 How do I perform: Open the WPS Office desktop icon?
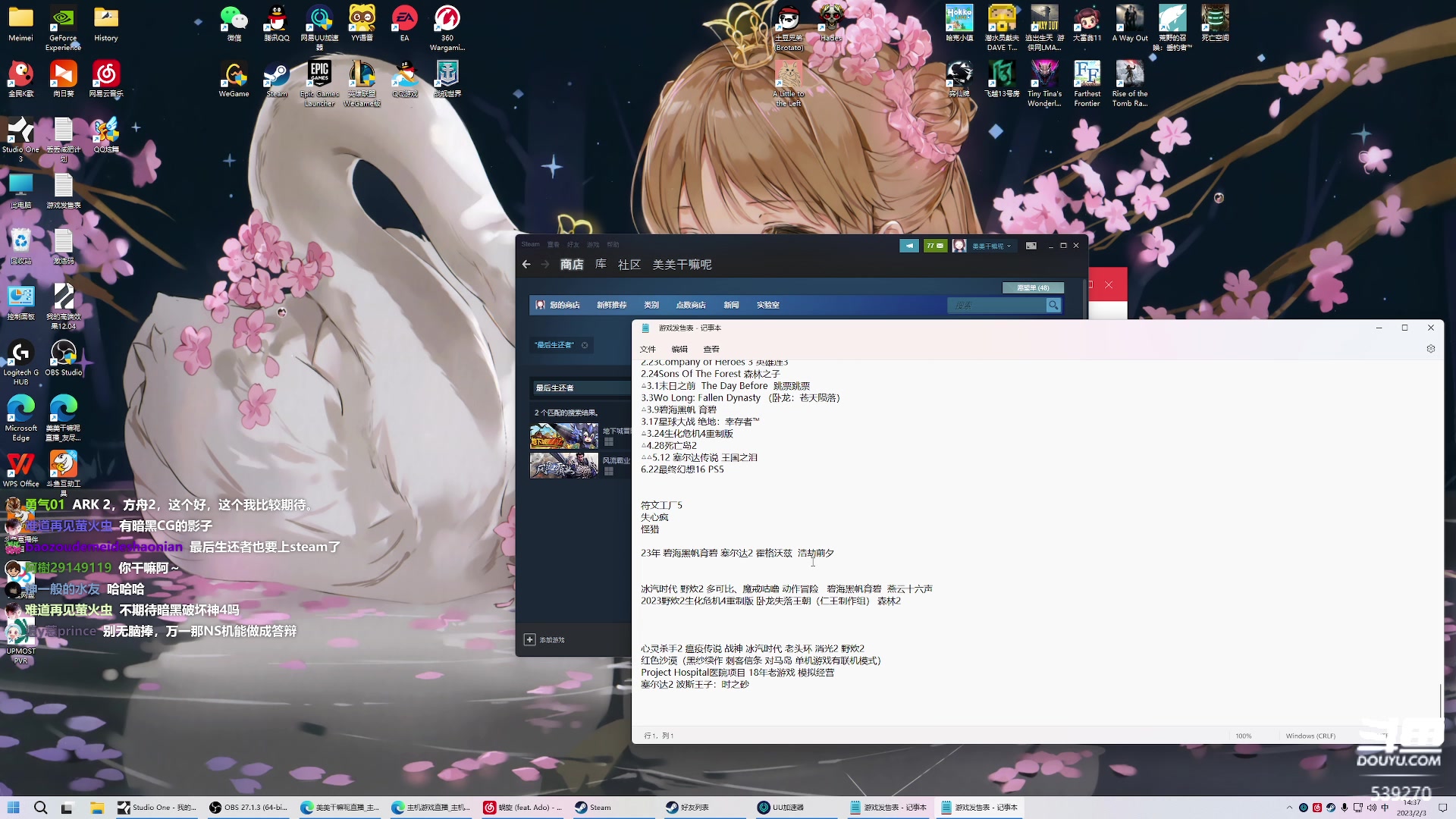pos(20,469)
